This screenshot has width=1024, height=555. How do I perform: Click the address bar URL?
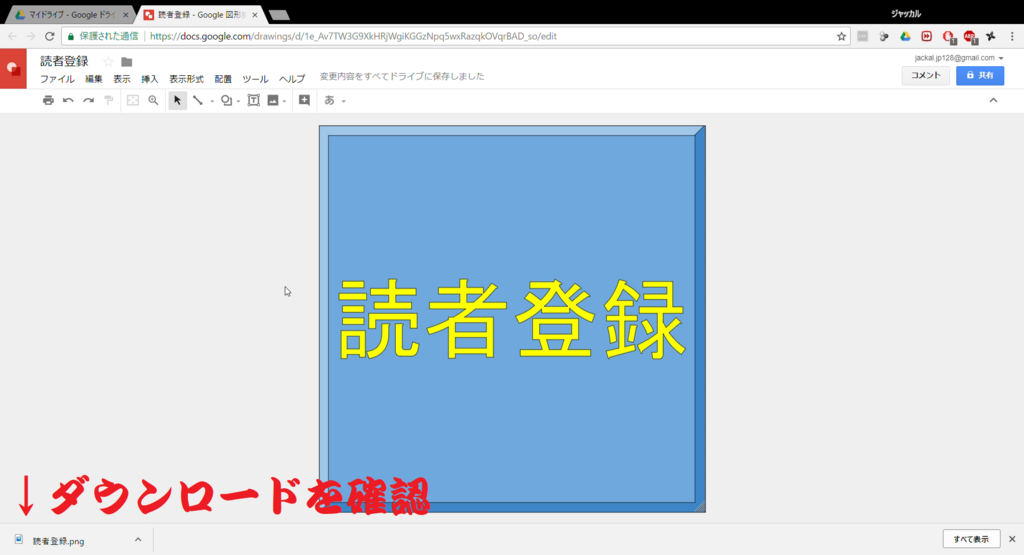[353, 37]
